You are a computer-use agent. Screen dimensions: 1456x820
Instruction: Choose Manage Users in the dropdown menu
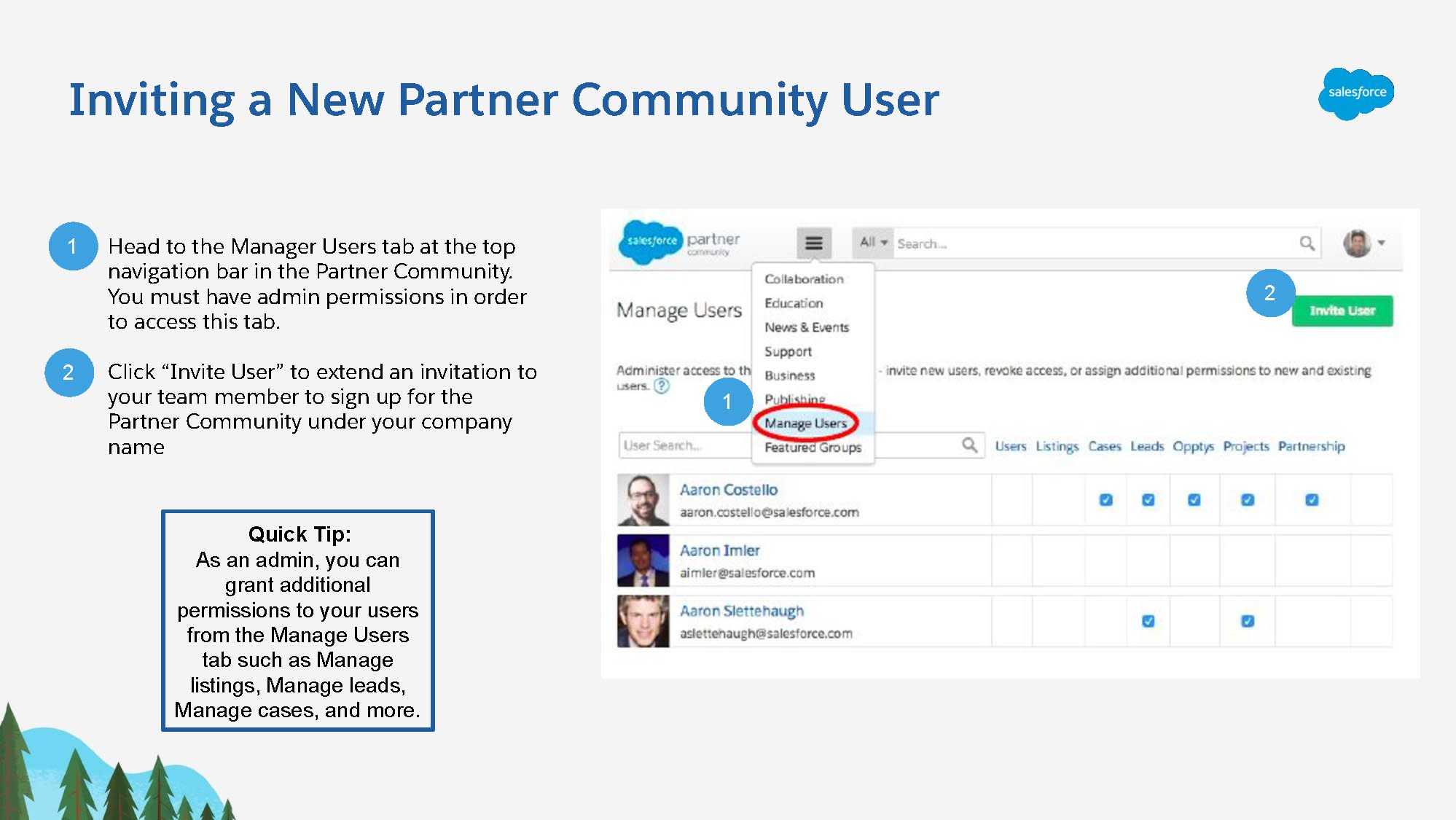click(x=805, y=423)
